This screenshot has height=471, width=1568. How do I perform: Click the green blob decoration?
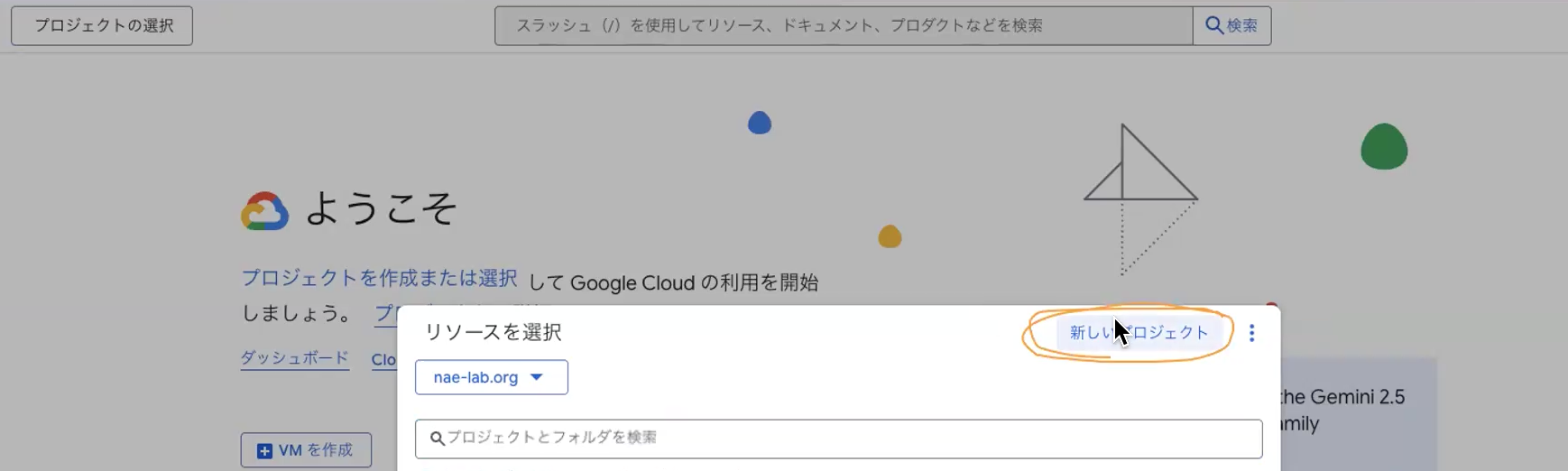pyautogui.click(x=1383, y=147)
